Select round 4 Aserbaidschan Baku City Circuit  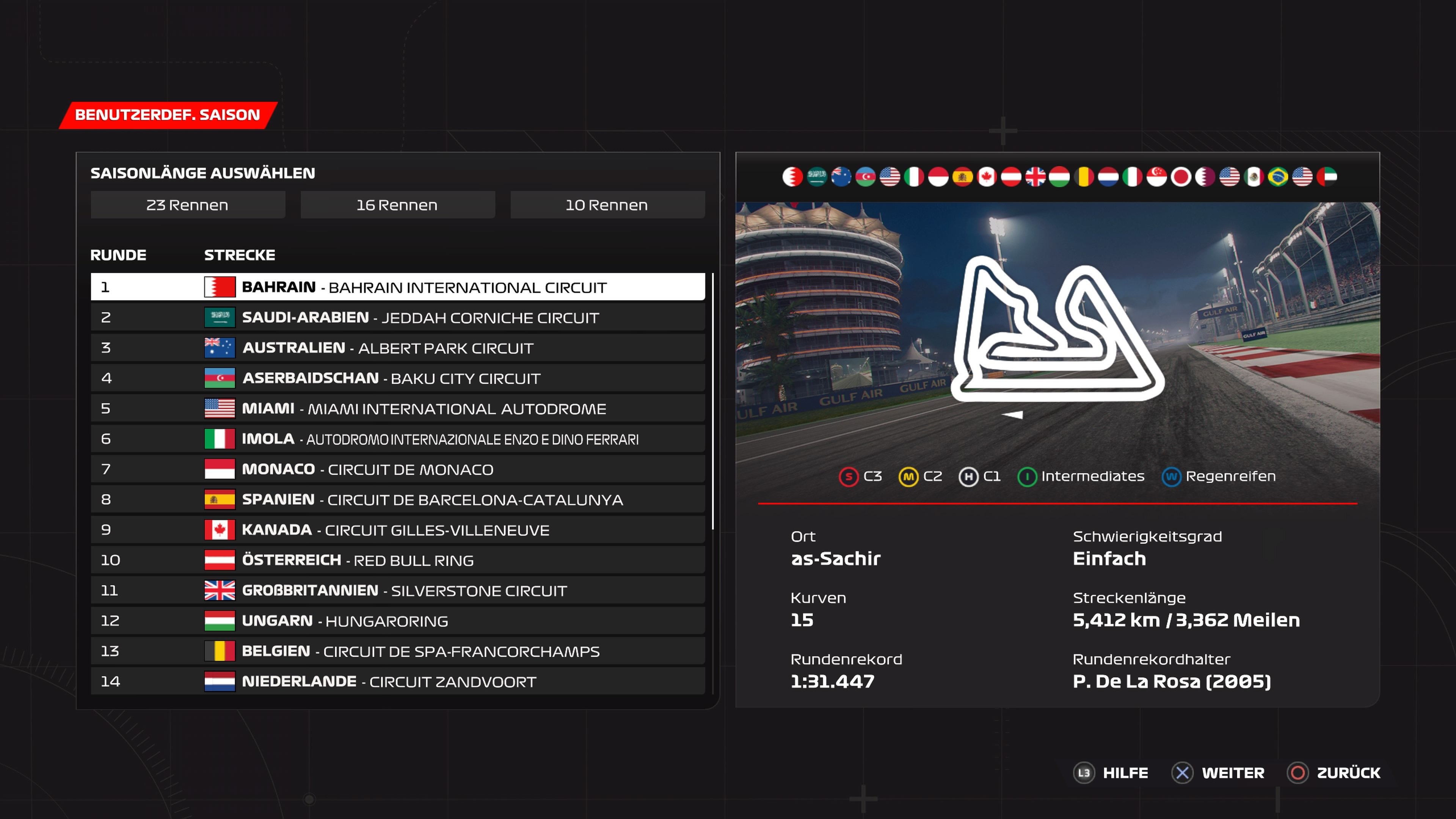tap(398, 378)
